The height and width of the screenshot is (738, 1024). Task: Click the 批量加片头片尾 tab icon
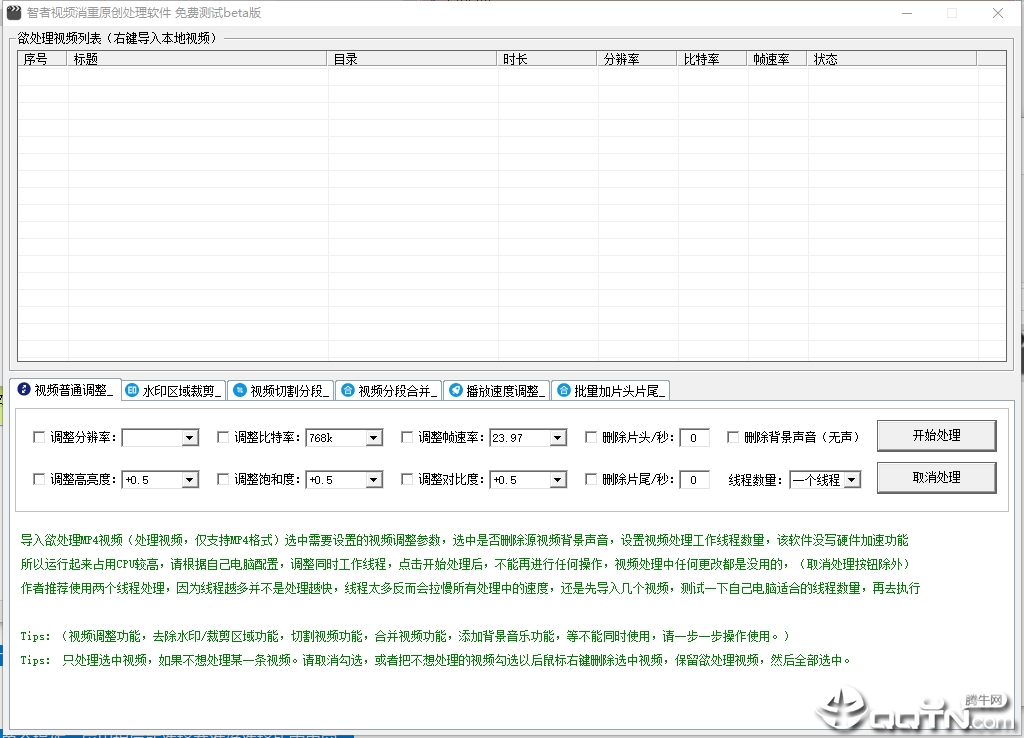click(564, 391)
